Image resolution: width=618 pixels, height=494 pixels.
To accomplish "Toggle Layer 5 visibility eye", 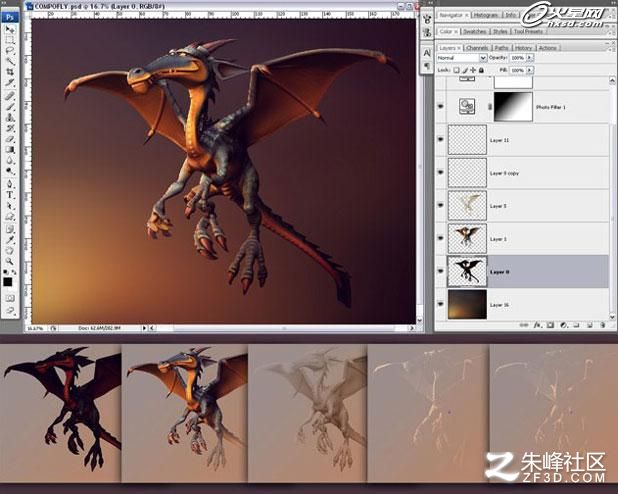I will tap(441, 205).
